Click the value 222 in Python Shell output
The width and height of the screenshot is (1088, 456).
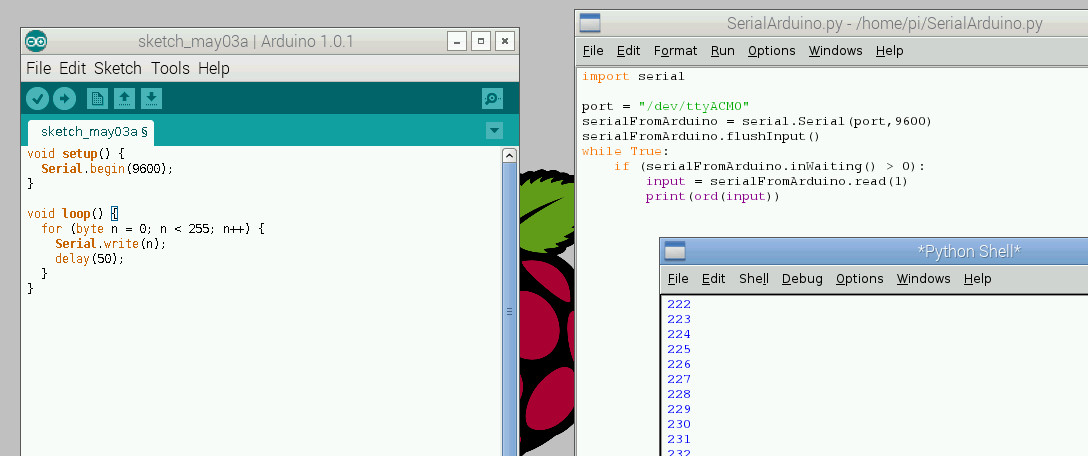[679, 304]
